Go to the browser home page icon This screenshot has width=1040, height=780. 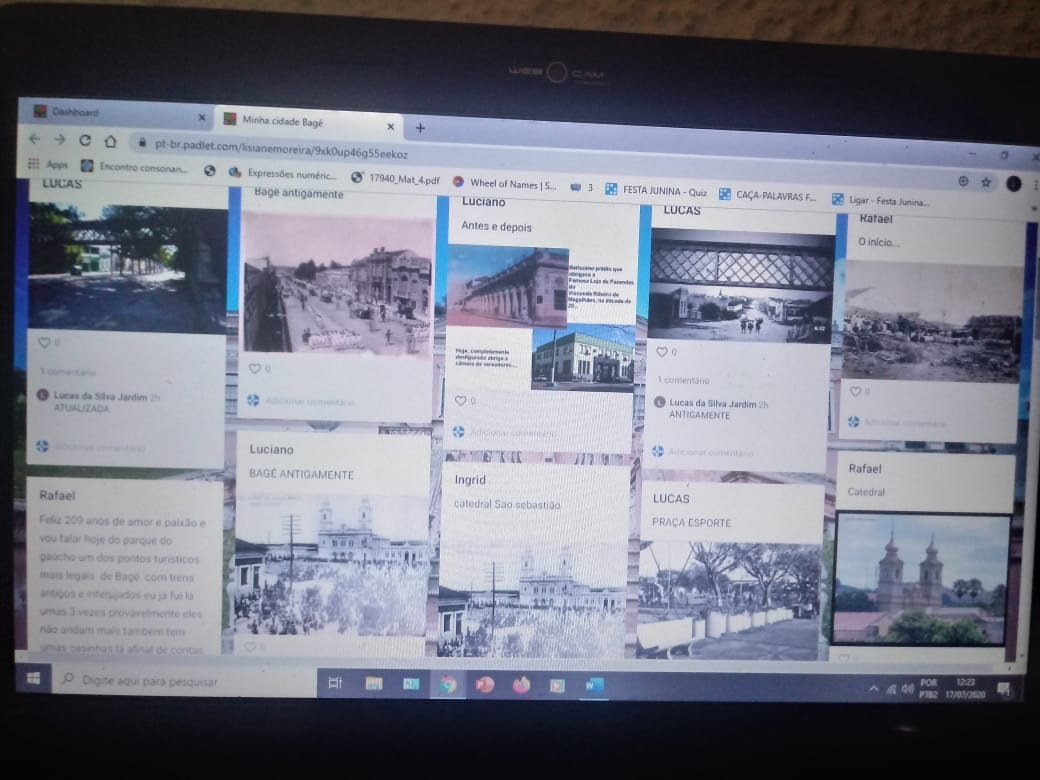pyautogui.click(x=111, y=141)
